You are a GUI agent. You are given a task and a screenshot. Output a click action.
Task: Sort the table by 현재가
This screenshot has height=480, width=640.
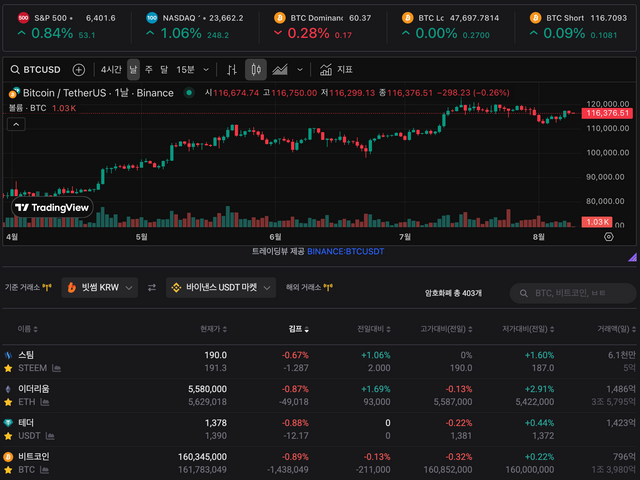(x=213, y=329)
